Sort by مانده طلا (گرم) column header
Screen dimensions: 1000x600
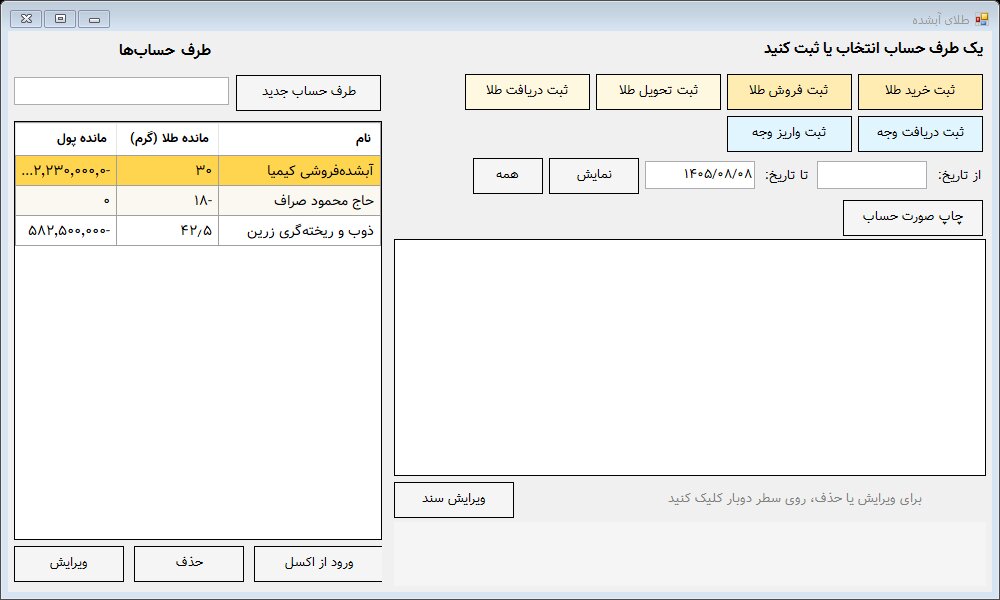[x=168, y=138]
